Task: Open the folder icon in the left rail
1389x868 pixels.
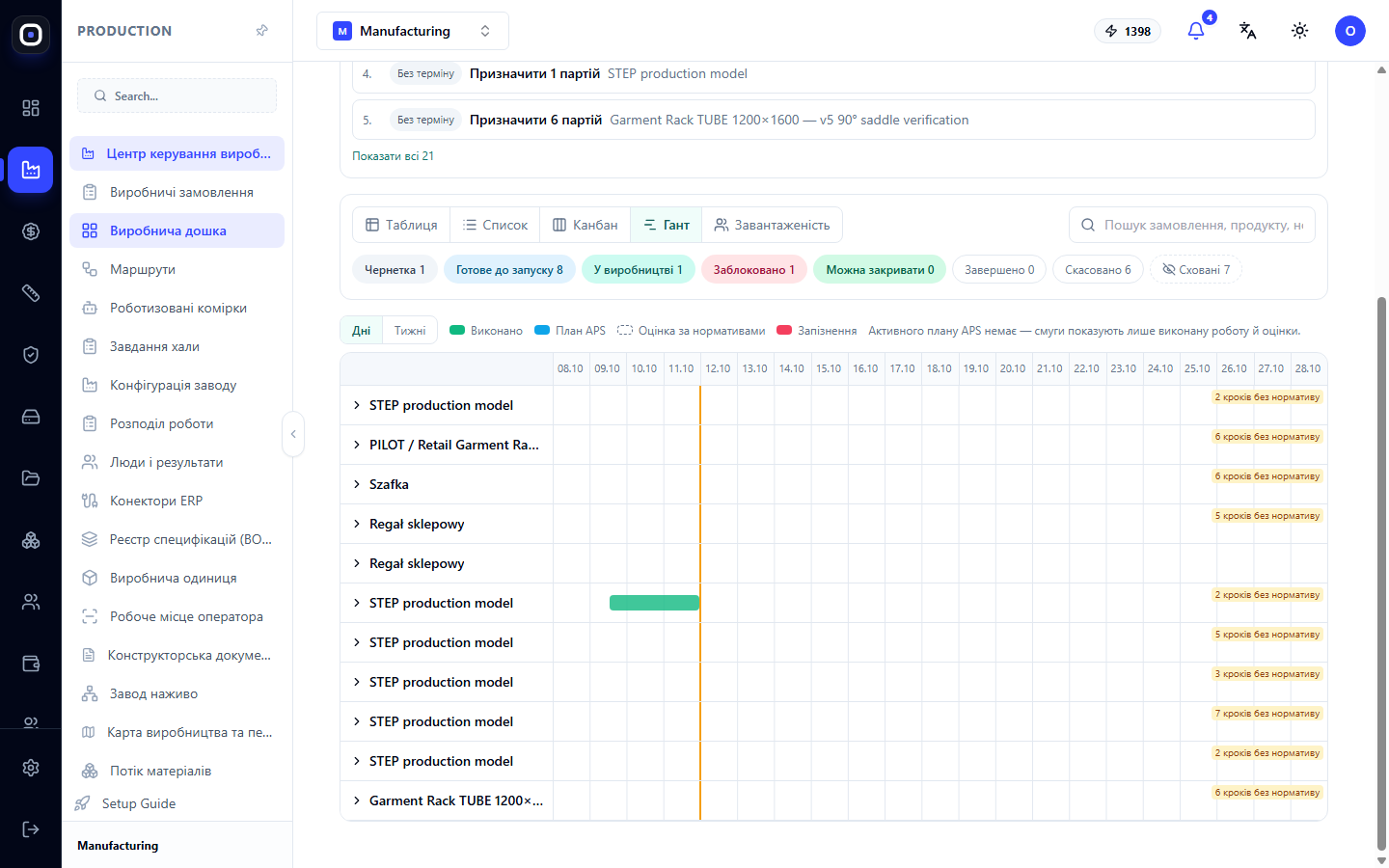Action: [x=31, y=478]
